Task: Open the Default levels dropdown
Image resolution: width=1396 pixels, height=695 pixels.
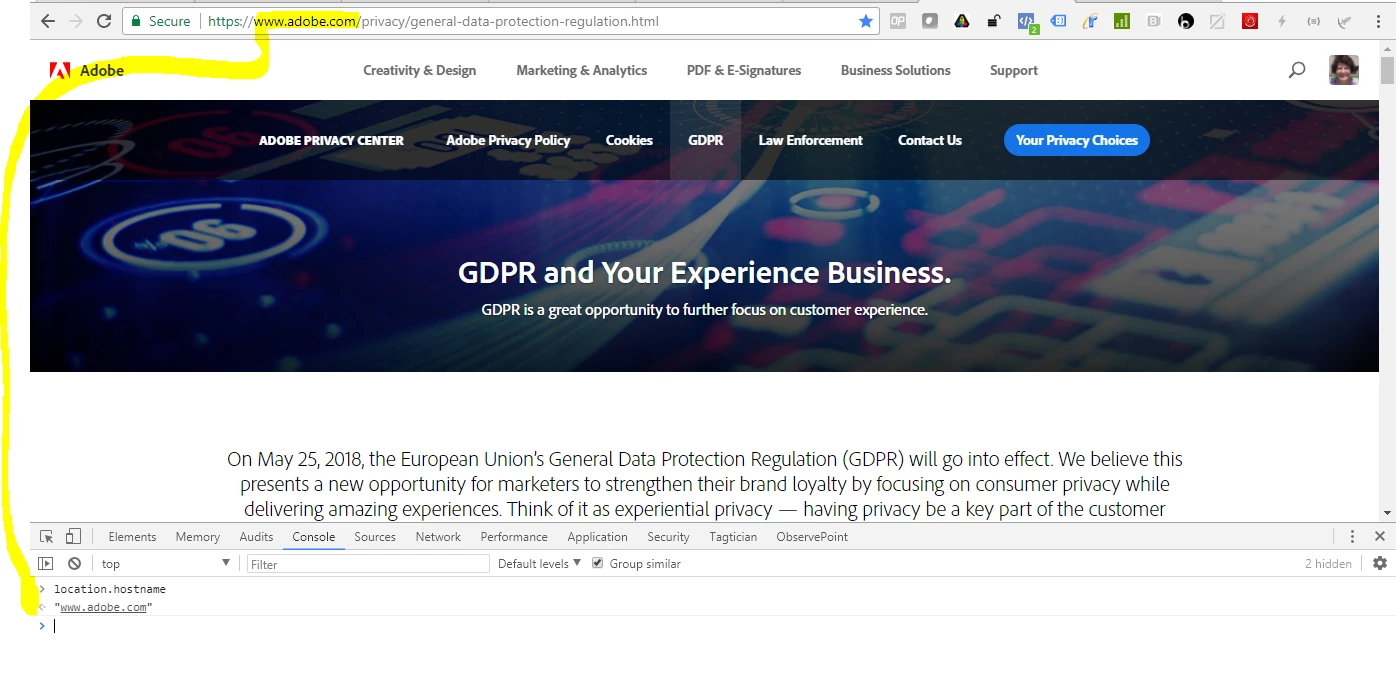Action: click(540, 564)
